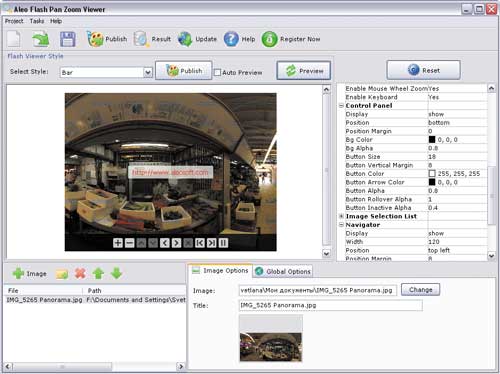The image size is (500, 374).
Task: Pan right with the right arrow control
Action: [x=176, y=243]
